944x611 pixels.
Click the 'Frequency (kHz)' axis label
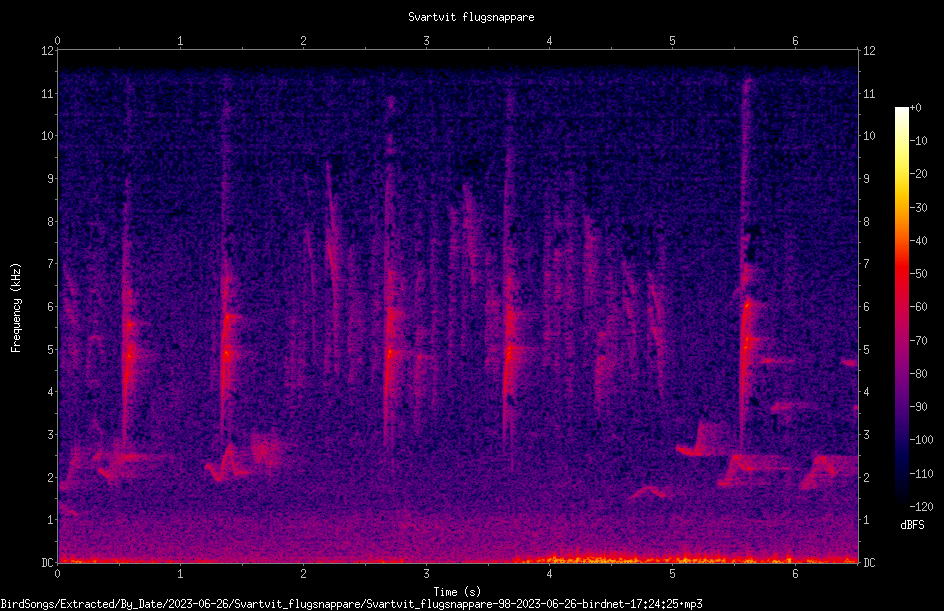tap(16, 308)
